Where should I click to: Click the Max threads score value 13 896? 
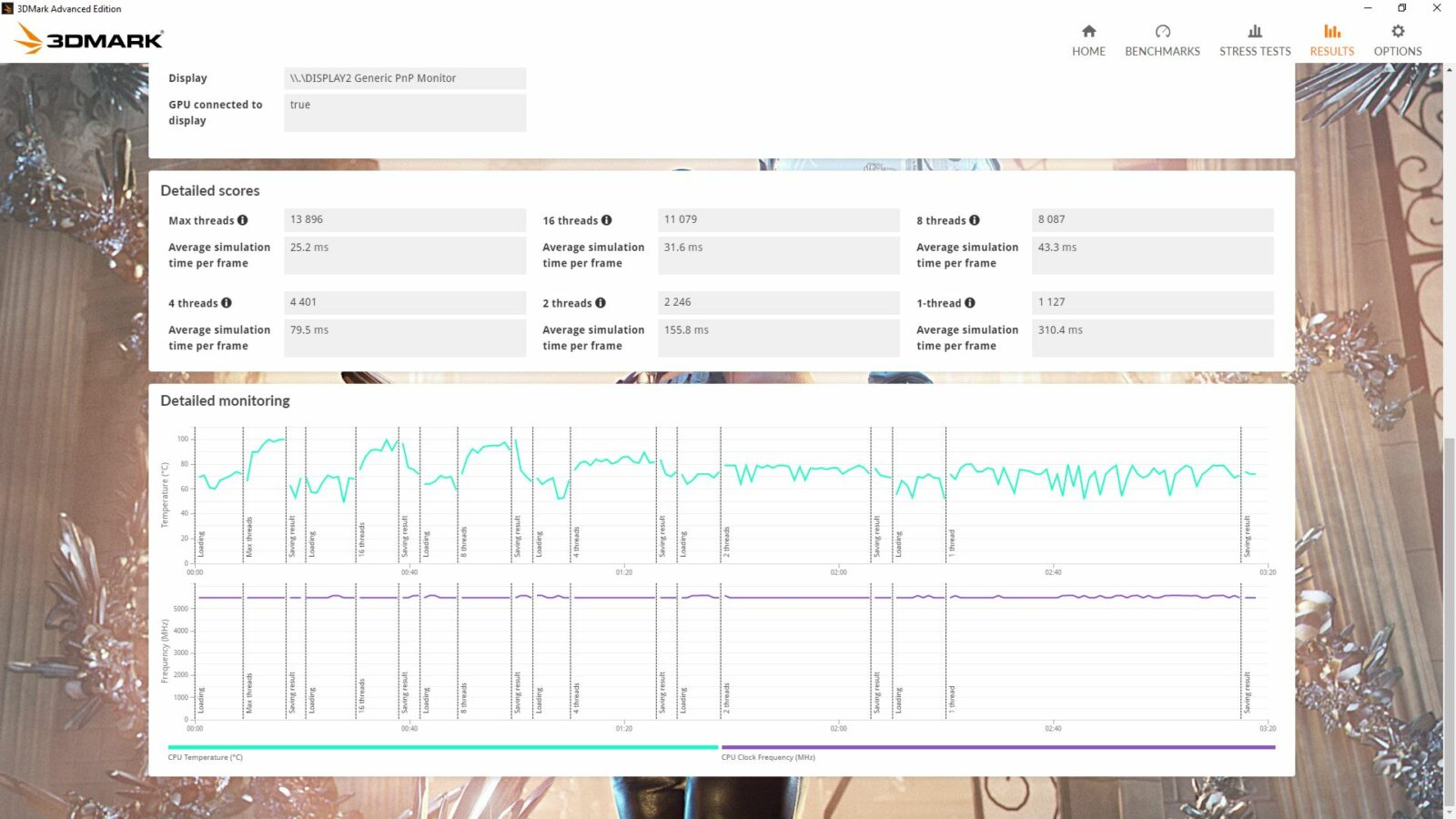pyautogui.click(x=404, y=219)
